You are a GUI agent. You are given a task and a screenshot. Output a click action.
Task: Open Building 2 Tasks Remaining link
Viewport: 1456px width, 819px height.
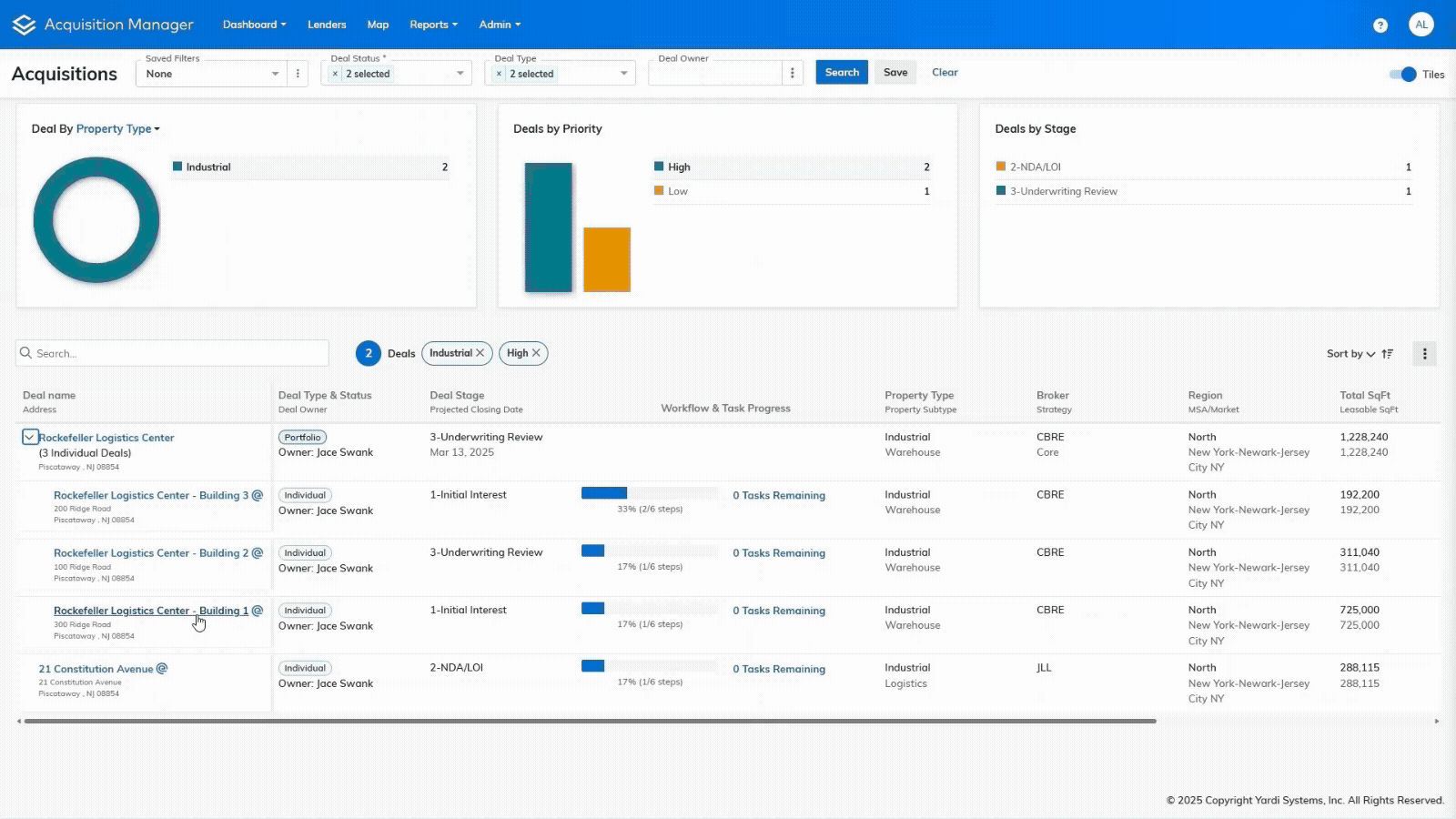[779, 553]
